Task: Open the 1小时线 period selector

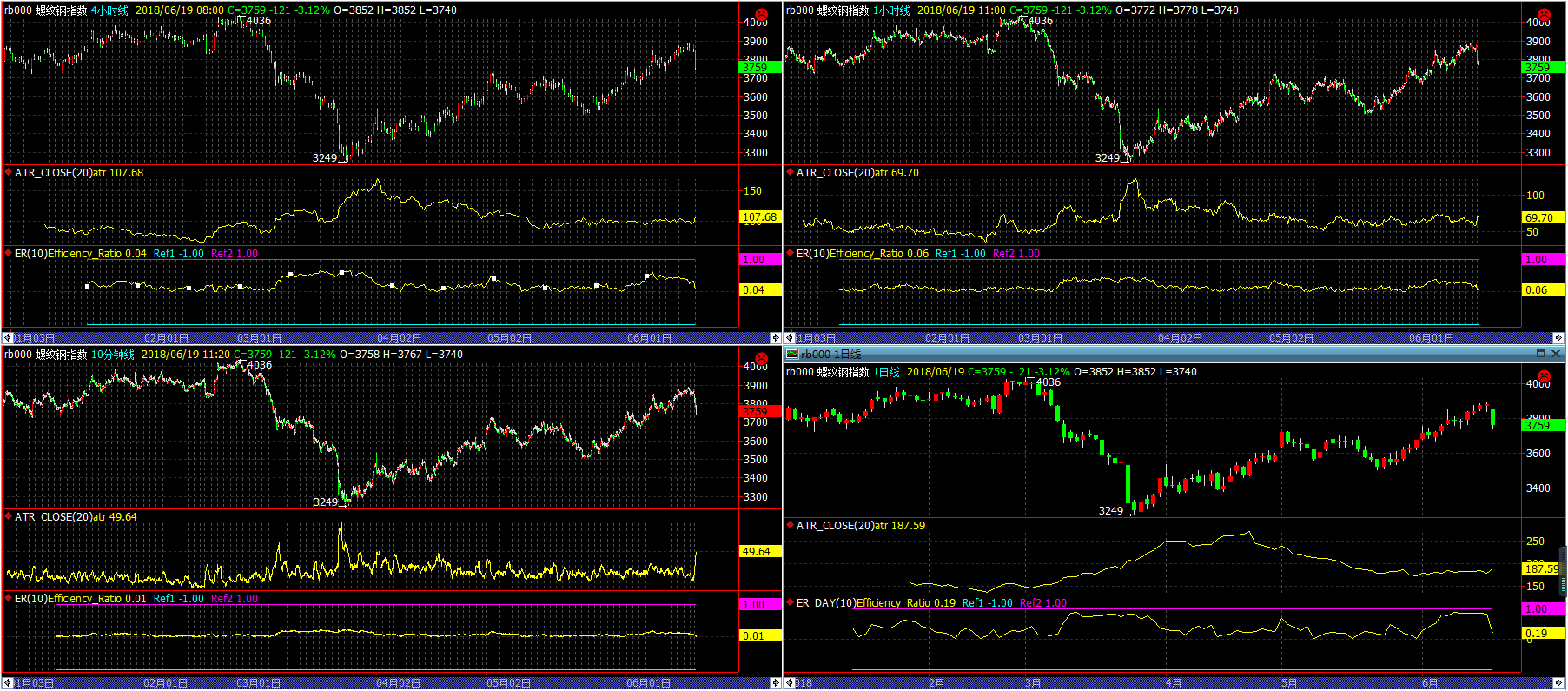Action: coord(891,10)
